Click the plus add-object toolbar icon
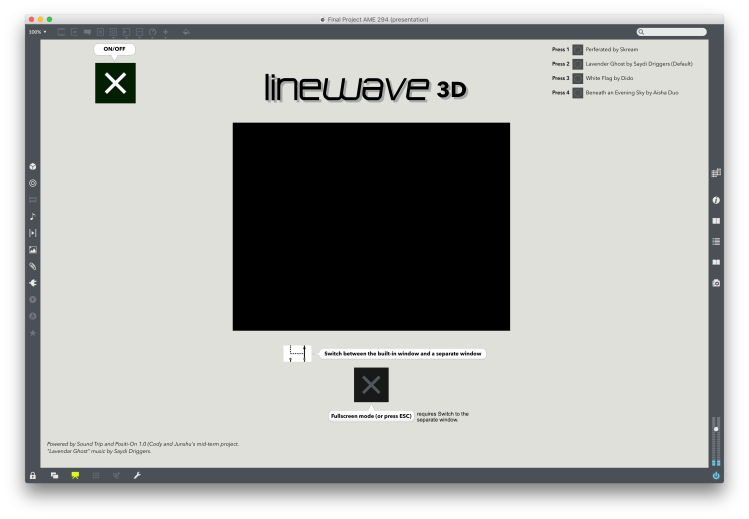 tap(165, 32)
